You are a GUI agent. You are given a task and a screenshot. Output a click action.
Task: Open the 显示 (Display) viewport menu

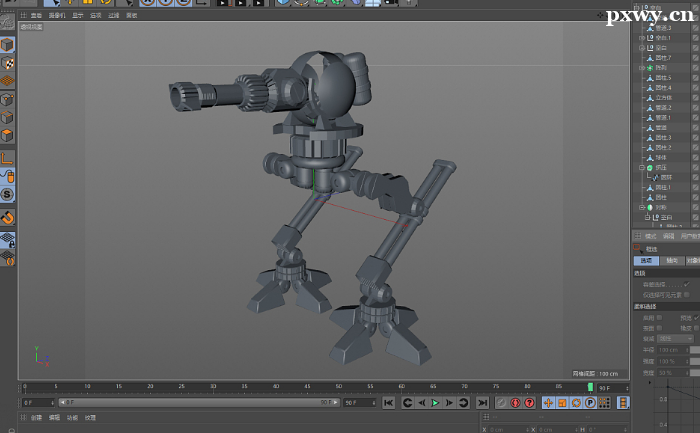tap(77, 16)
